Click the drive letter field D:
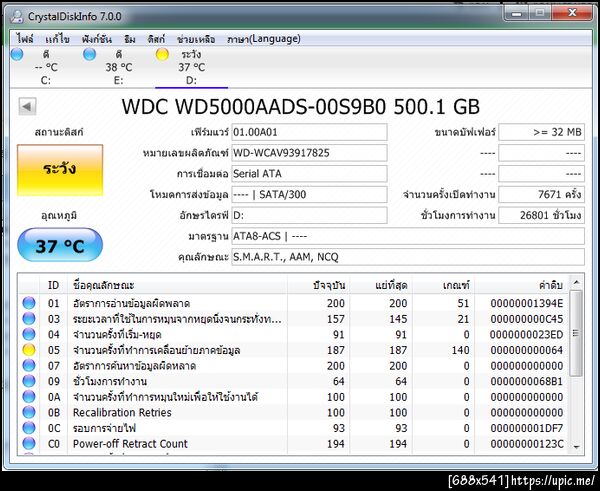 point(309,215)
